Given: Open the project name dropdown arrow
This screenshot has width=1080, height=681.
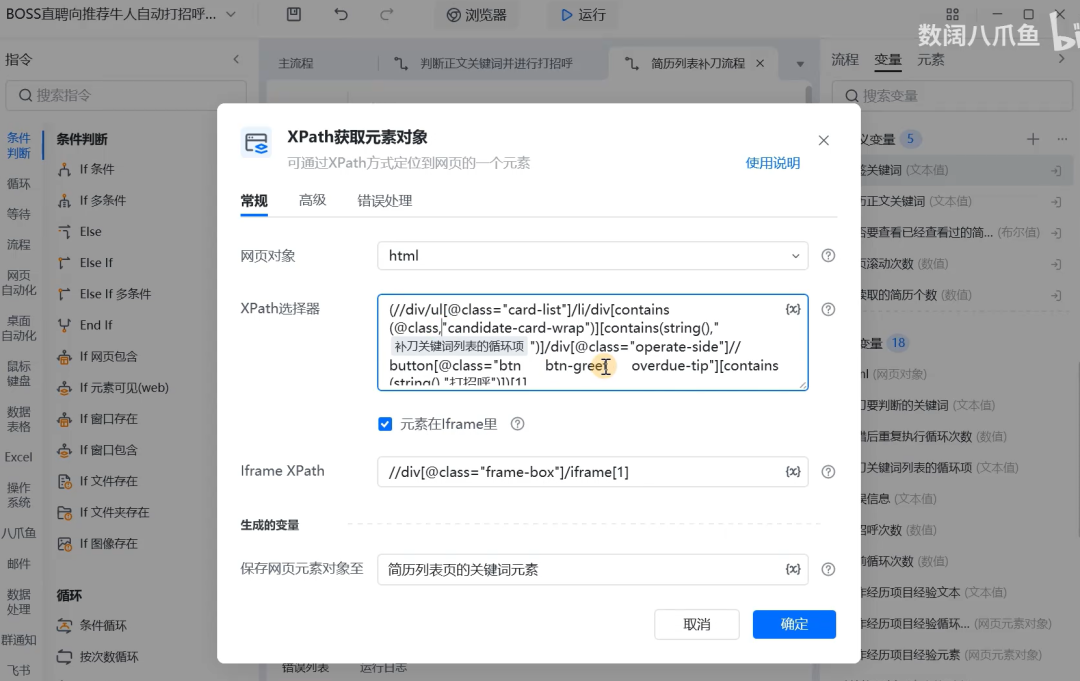Looking at the screenshot, I should coord(231,14).
